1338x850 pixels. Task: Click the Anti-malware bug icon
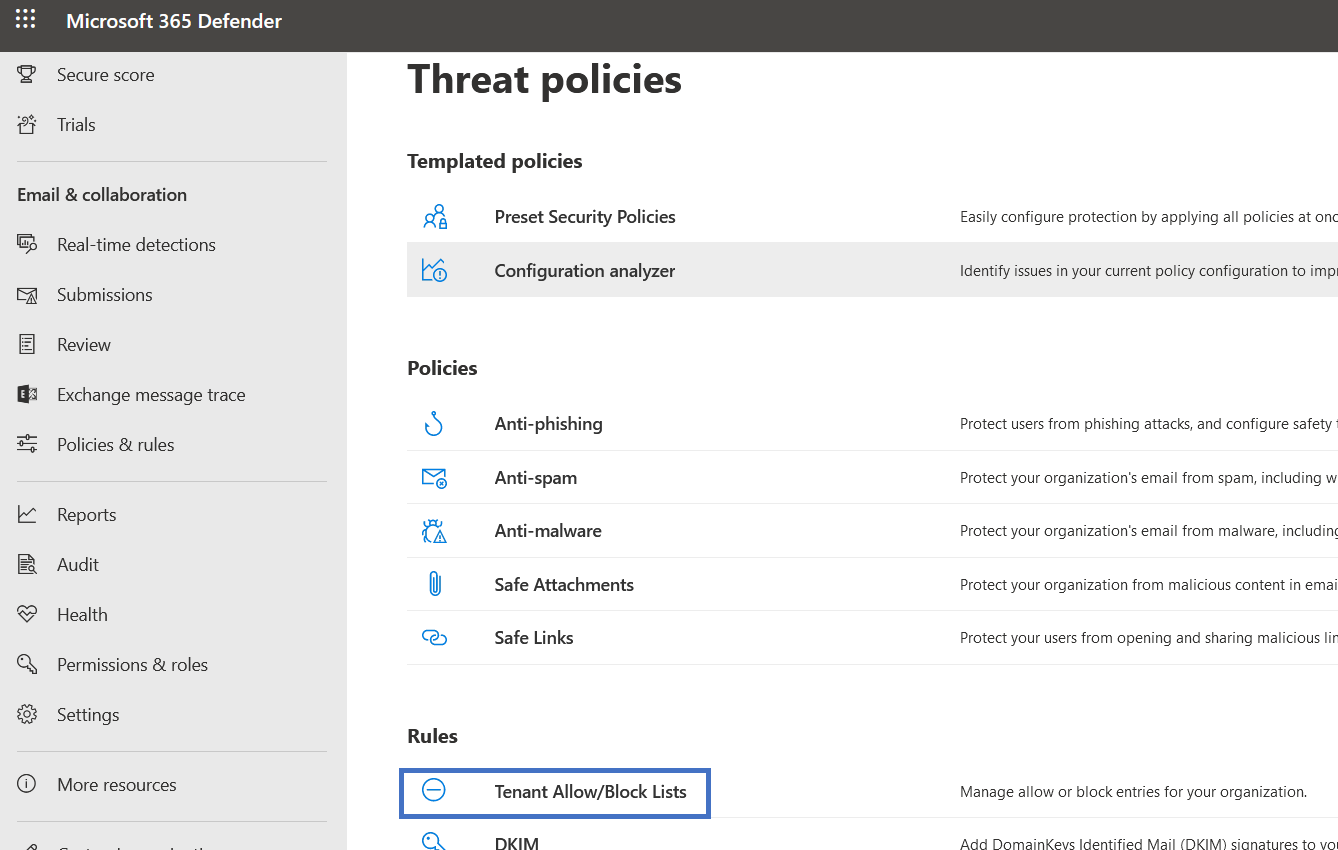click(x=434, y=531)
